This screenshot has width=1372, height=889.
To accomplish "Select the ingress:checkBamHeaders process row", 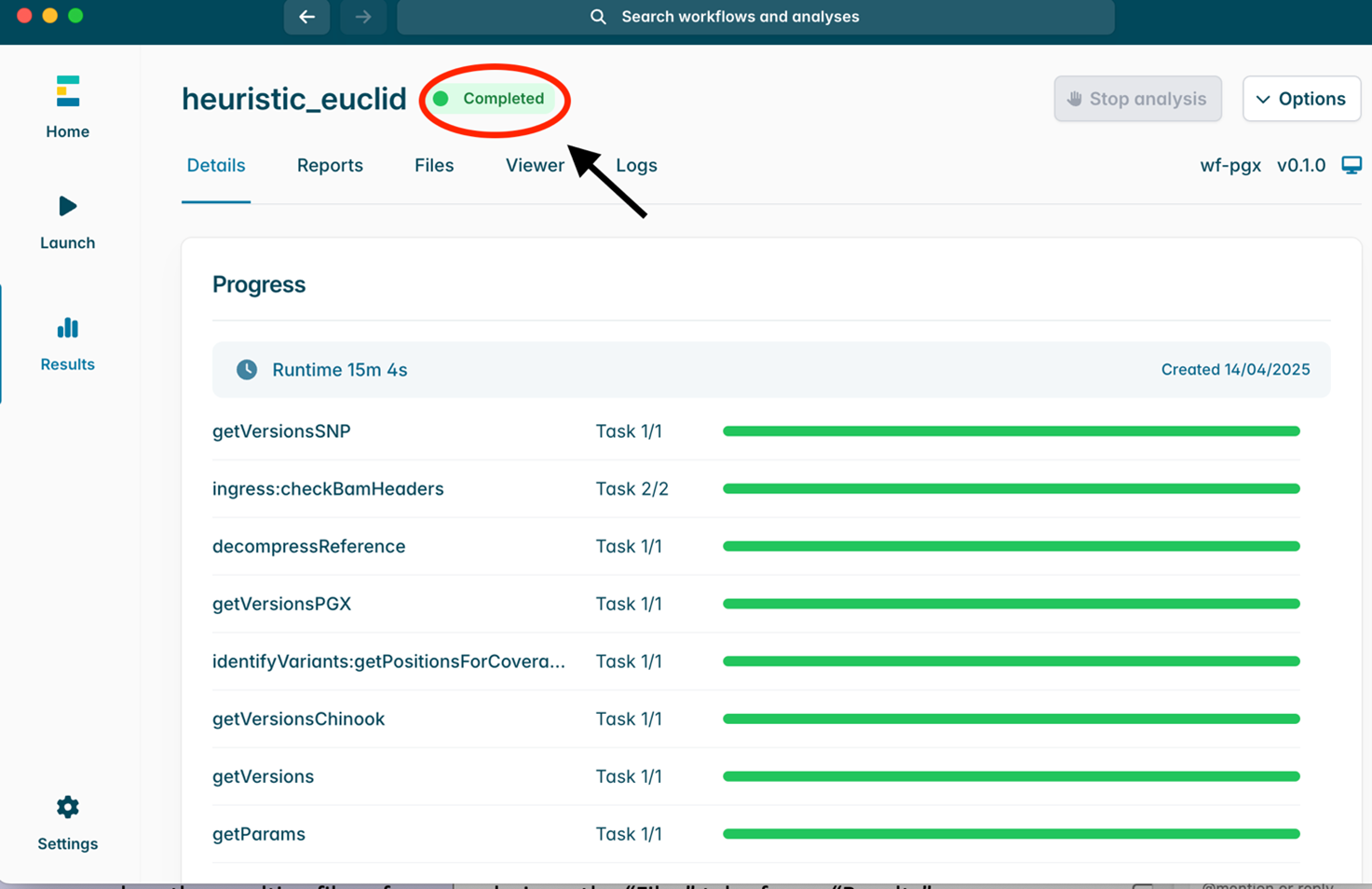I will pos(756,488).
